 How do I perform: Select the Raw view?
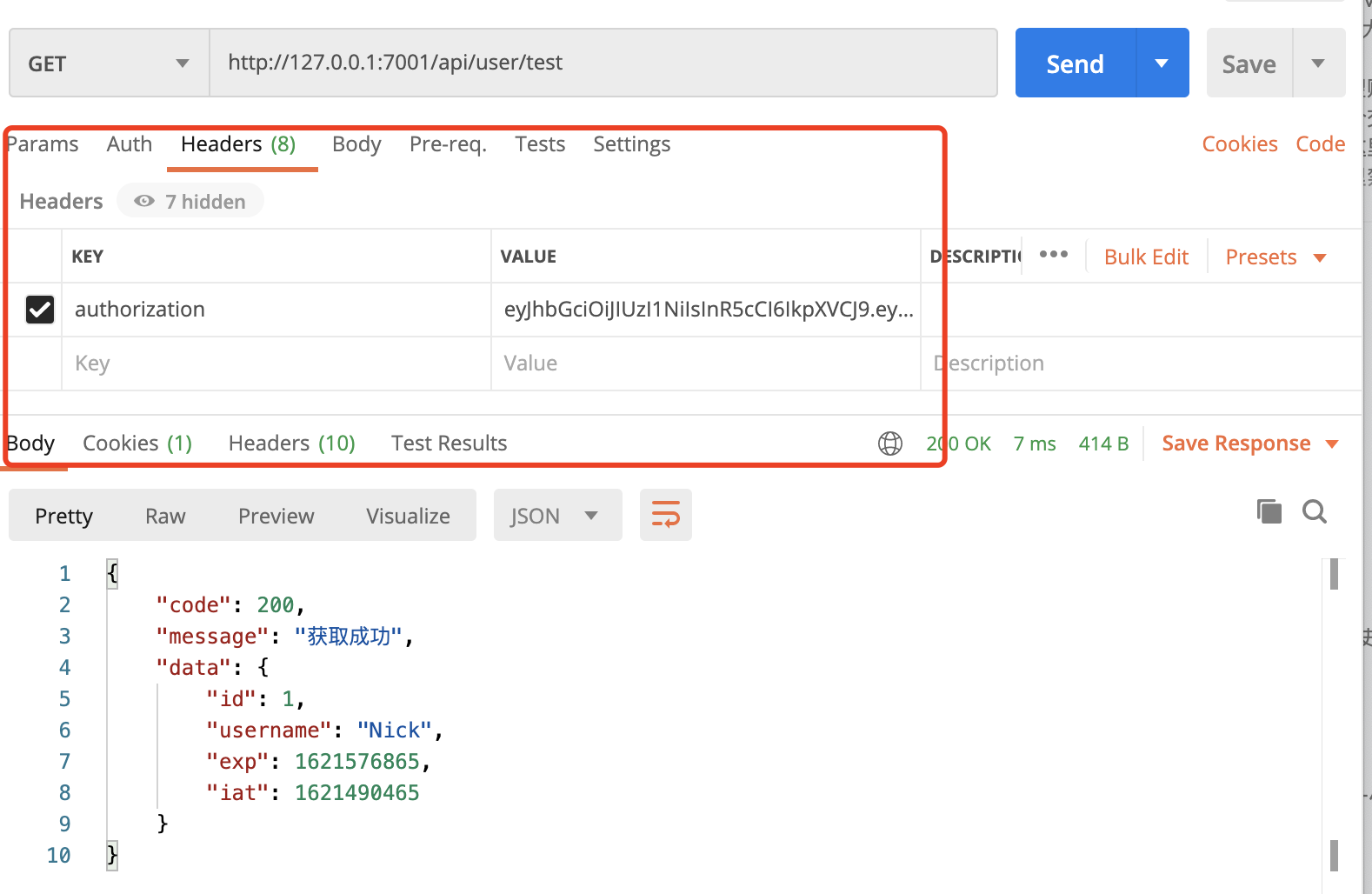click(x=165, y=516)
